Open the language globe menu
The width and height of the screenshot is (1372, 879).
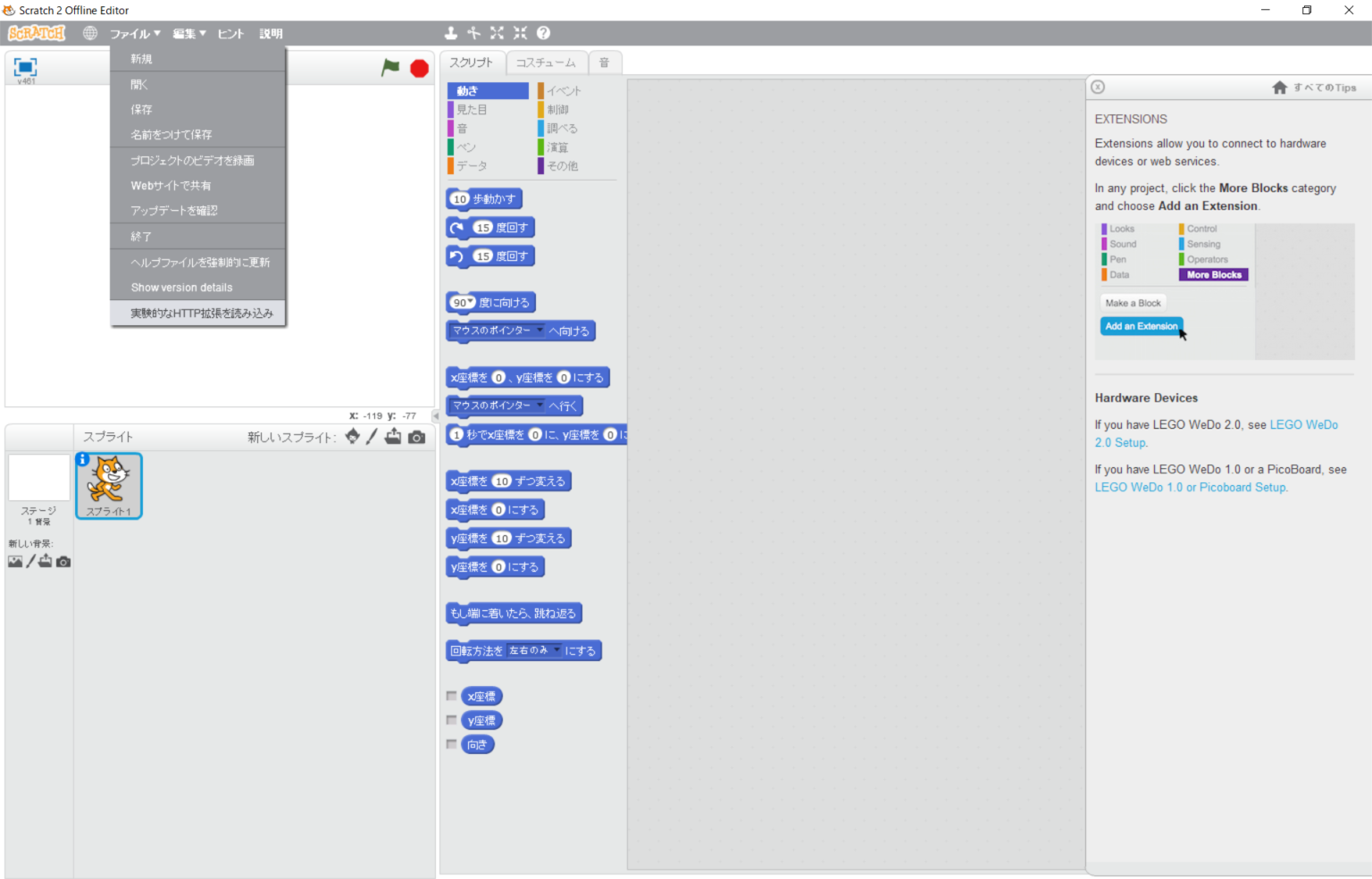tap(90, 33)
